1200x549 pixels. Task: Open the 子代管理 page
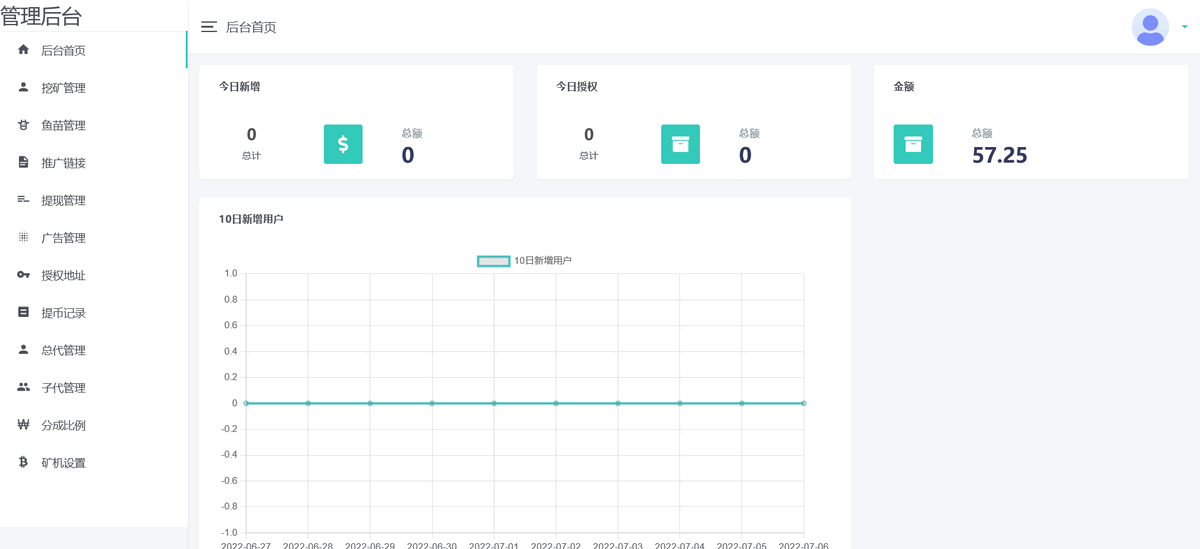pos(93,388)
